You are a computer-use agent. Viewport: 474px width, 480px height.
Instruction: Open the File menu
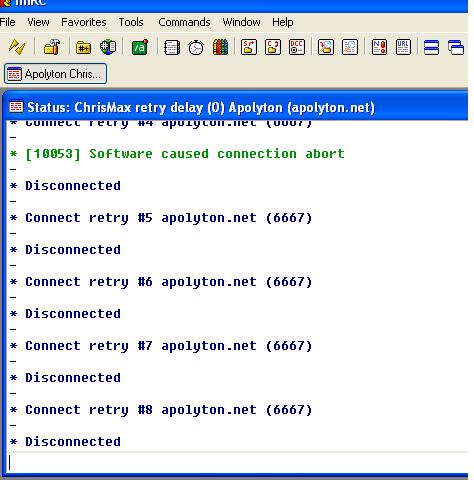coord(7,22)
